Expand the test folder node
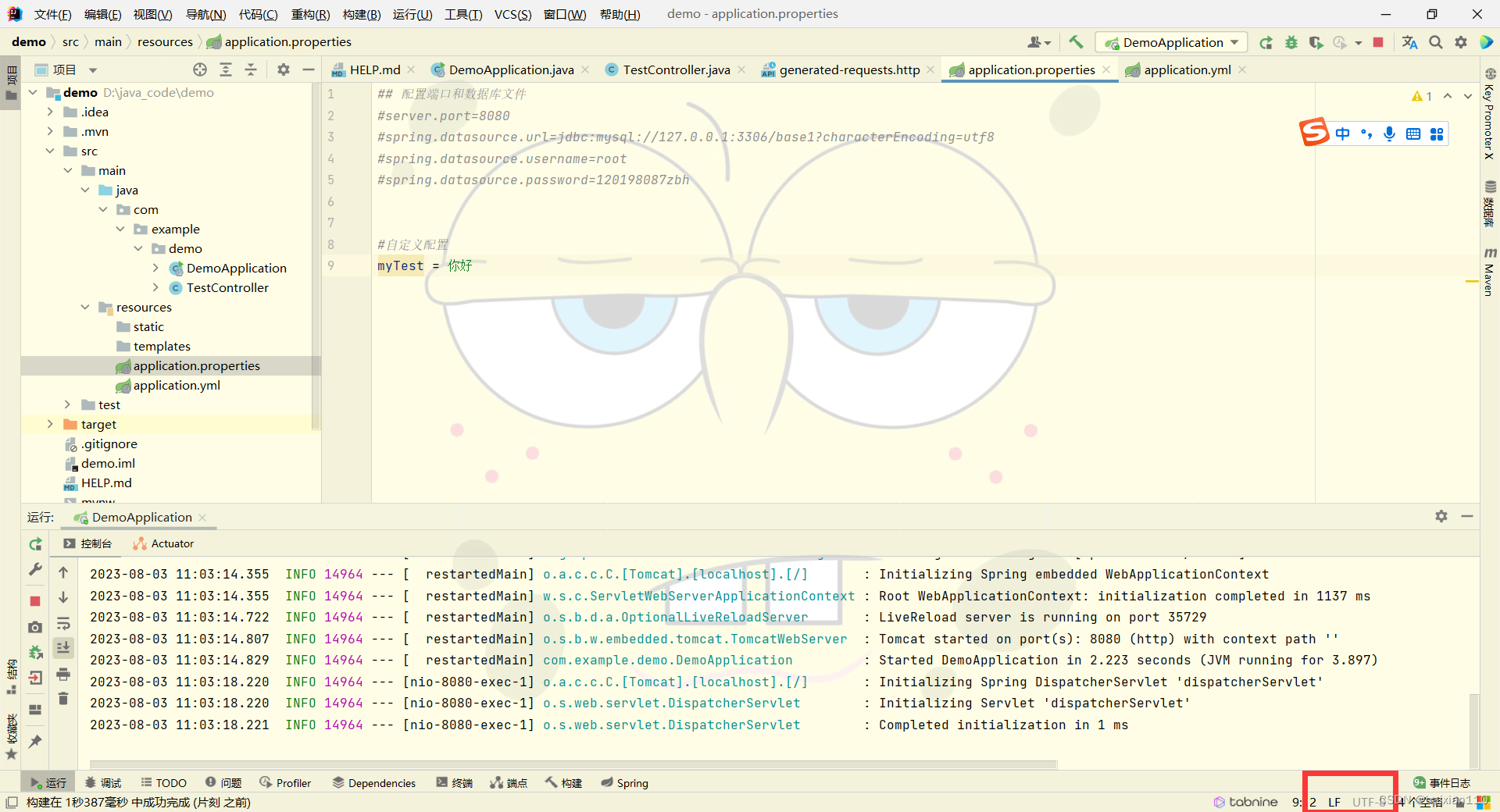The image size is (1500, 812). point(68,404)
